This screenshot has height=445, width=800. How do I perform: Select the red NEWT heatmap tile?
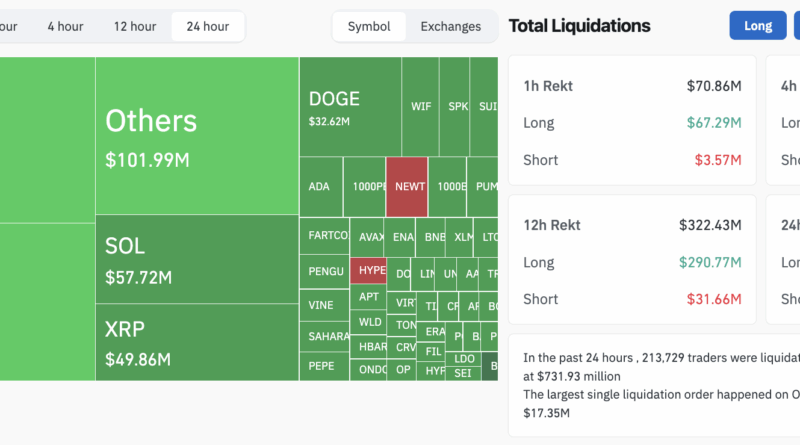pos(407,186)
